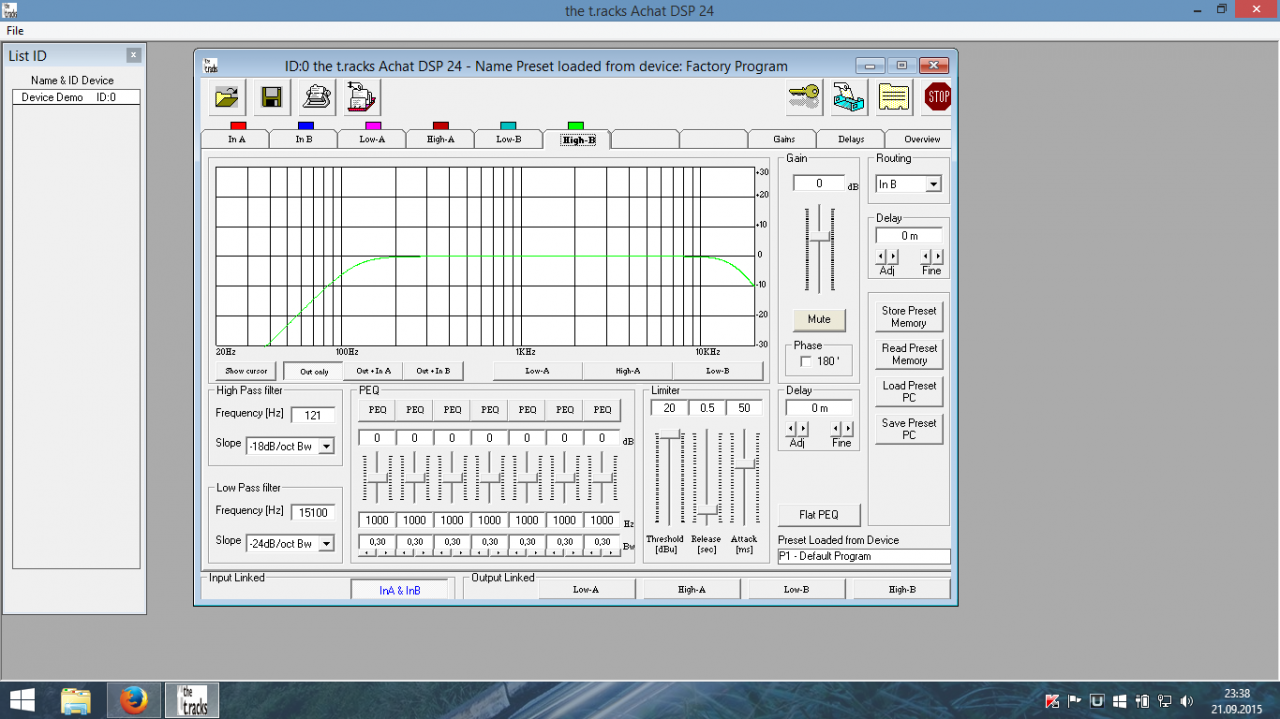Image resolution: width=1280 pixels, height=719 pixels.
Task: Click the first PEQ band button
Action: coord(377,409)
